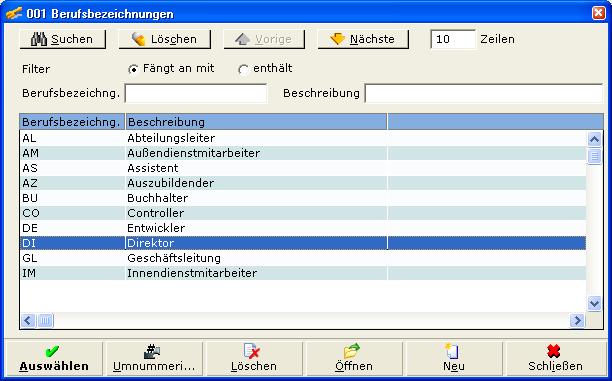Confirm selection with green checkmark Auswählen
Viewport: 612px width, 381px height.
(x=54, y=358)
